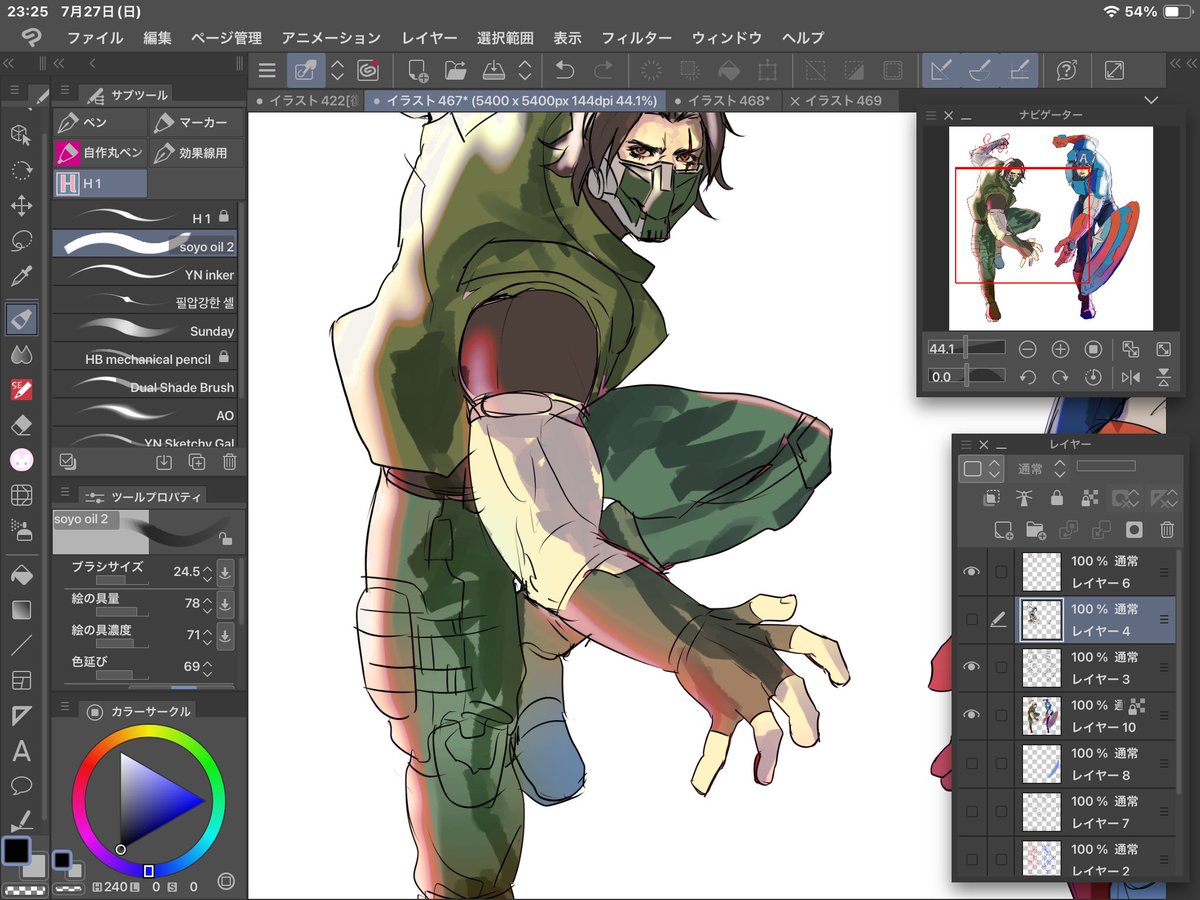Image resolution: width=1200 pixels, height=900 pixels.
Task: Click the help question mark icon
Action: point(1066,70)
